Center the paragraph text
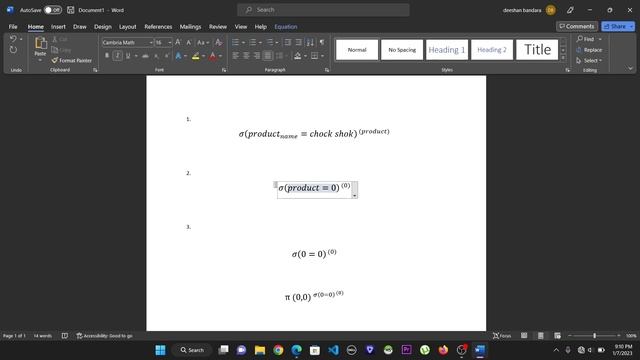This screenshot has height=360, width=640. click(246, 56)
